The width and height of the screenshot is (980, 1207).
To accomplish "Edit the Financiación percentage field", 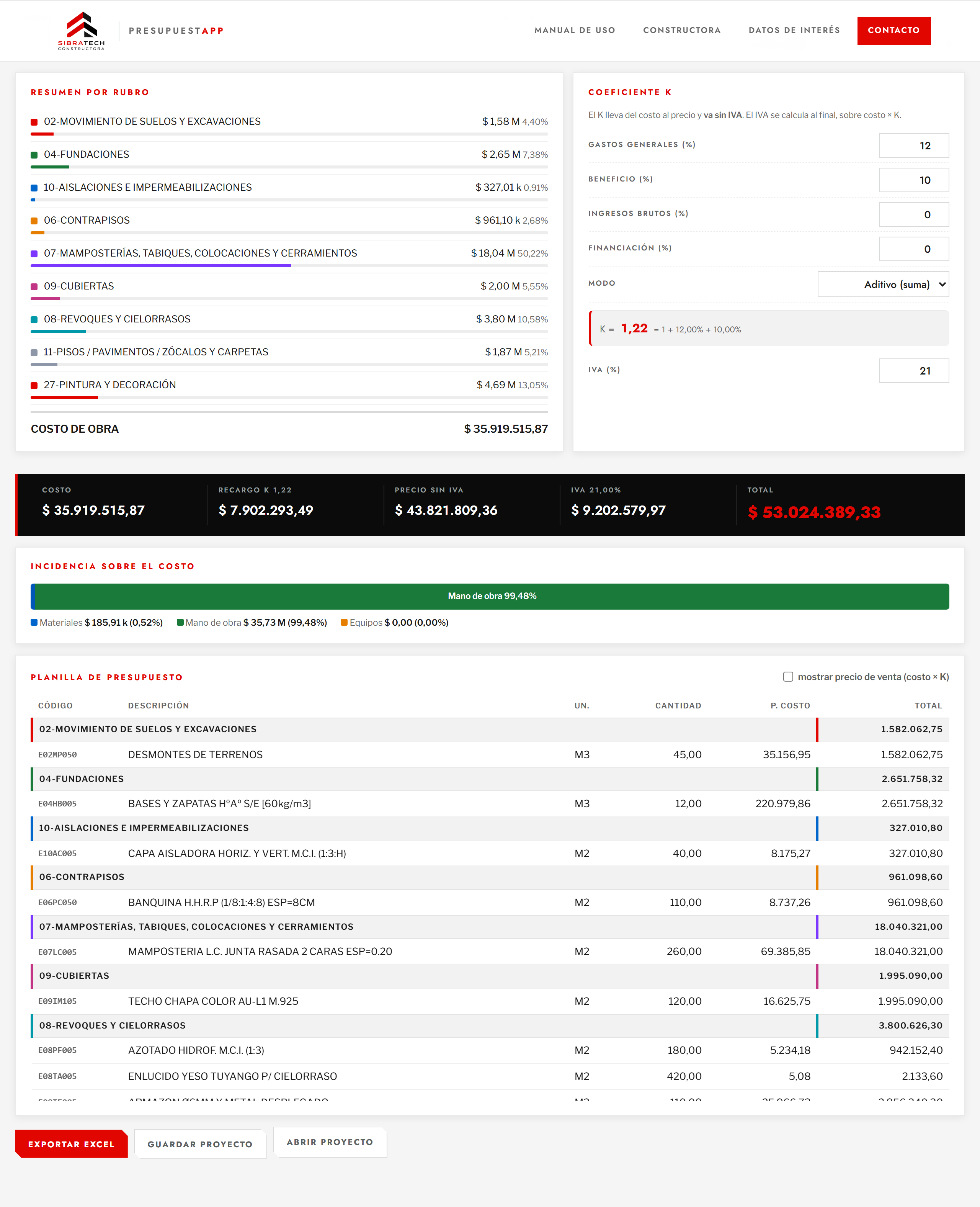I will (913, 249).
